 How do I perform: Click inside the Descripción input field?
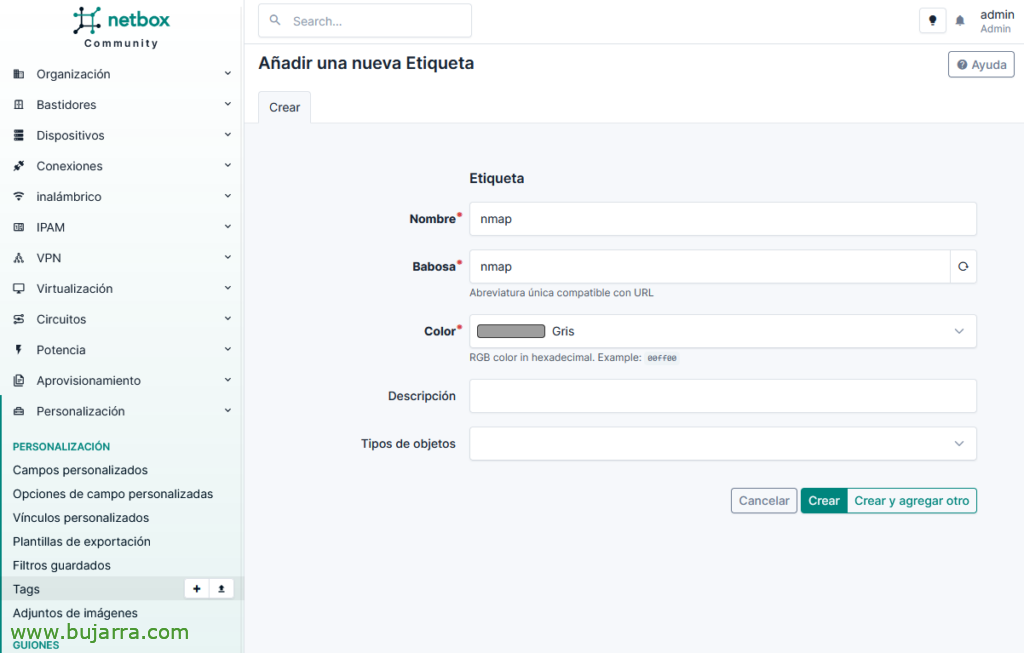pyautogui.click(x=722, y=396)
